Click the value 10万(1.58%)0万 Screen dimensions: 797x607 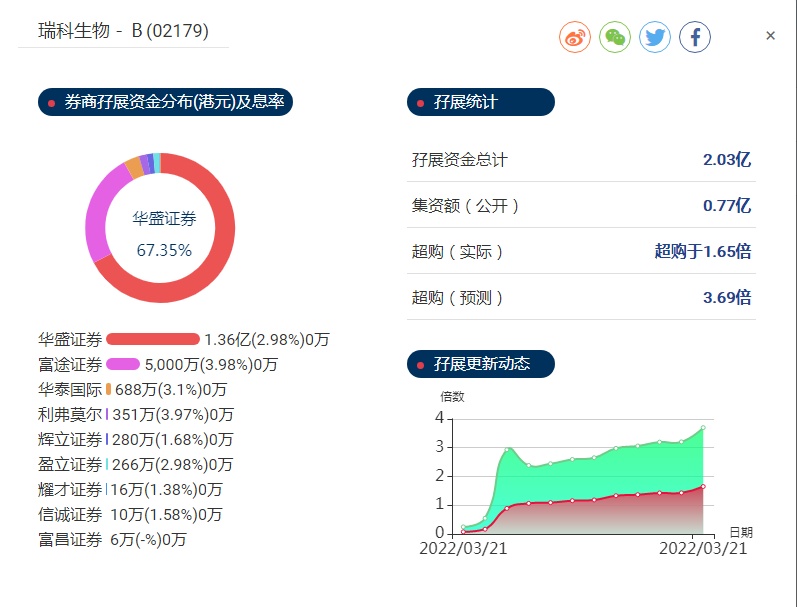coord(166,514)
